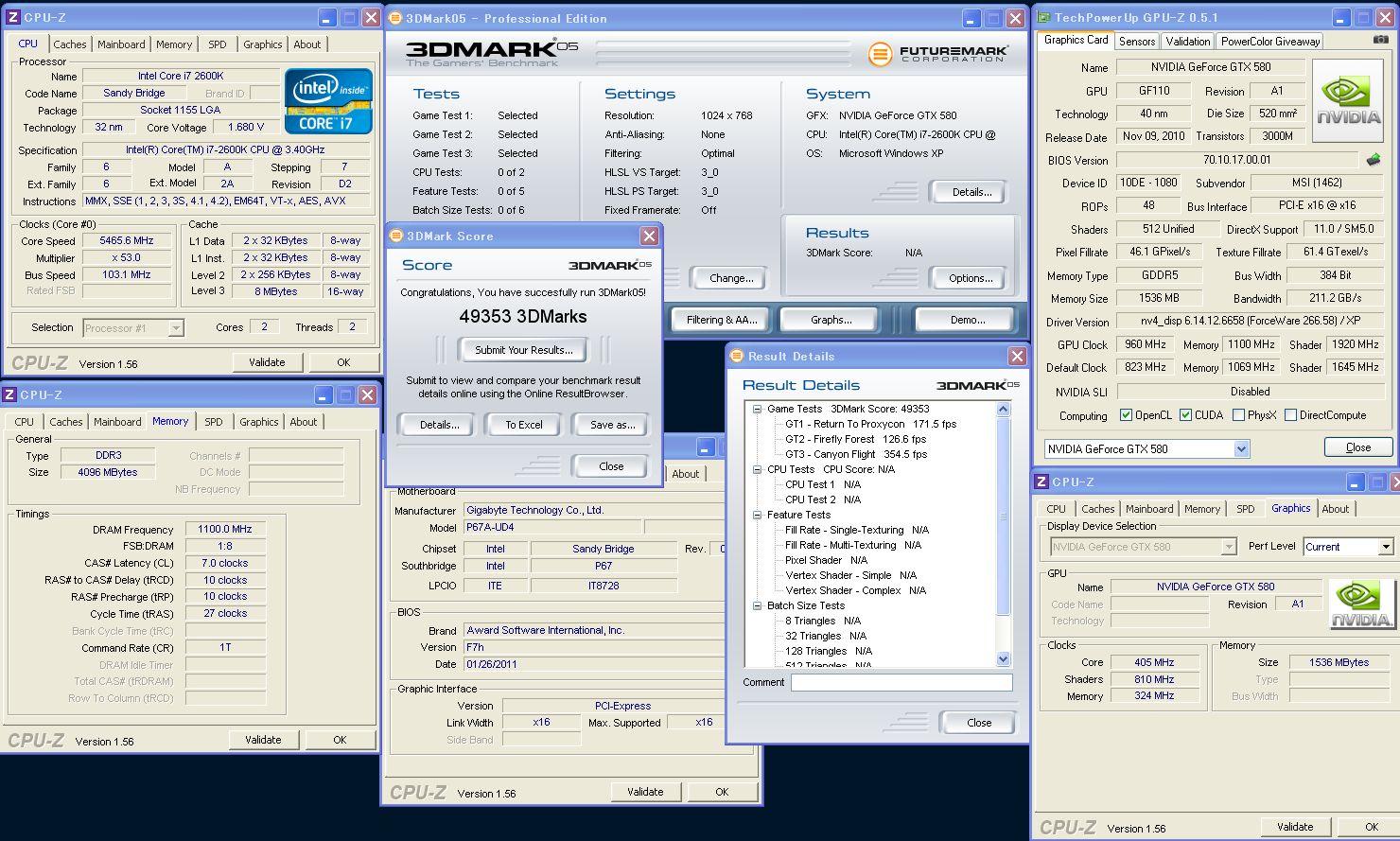Switch to the Sensors tab in GPU-Z

(x=1137, y=42)
